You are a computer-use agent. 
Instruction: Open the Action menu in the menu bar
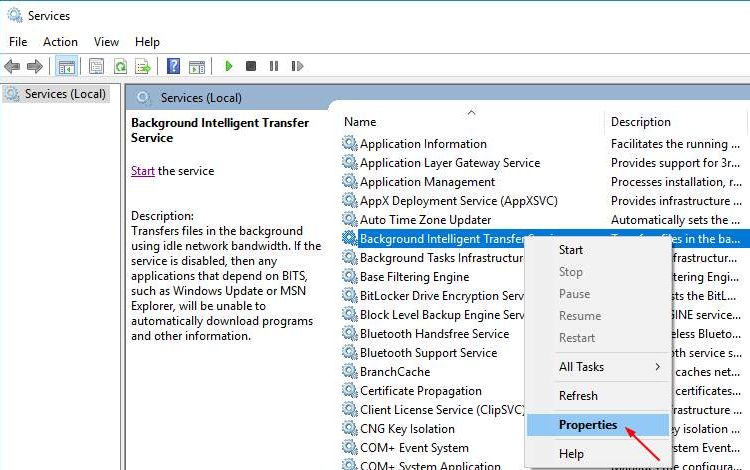click(60, 42)
